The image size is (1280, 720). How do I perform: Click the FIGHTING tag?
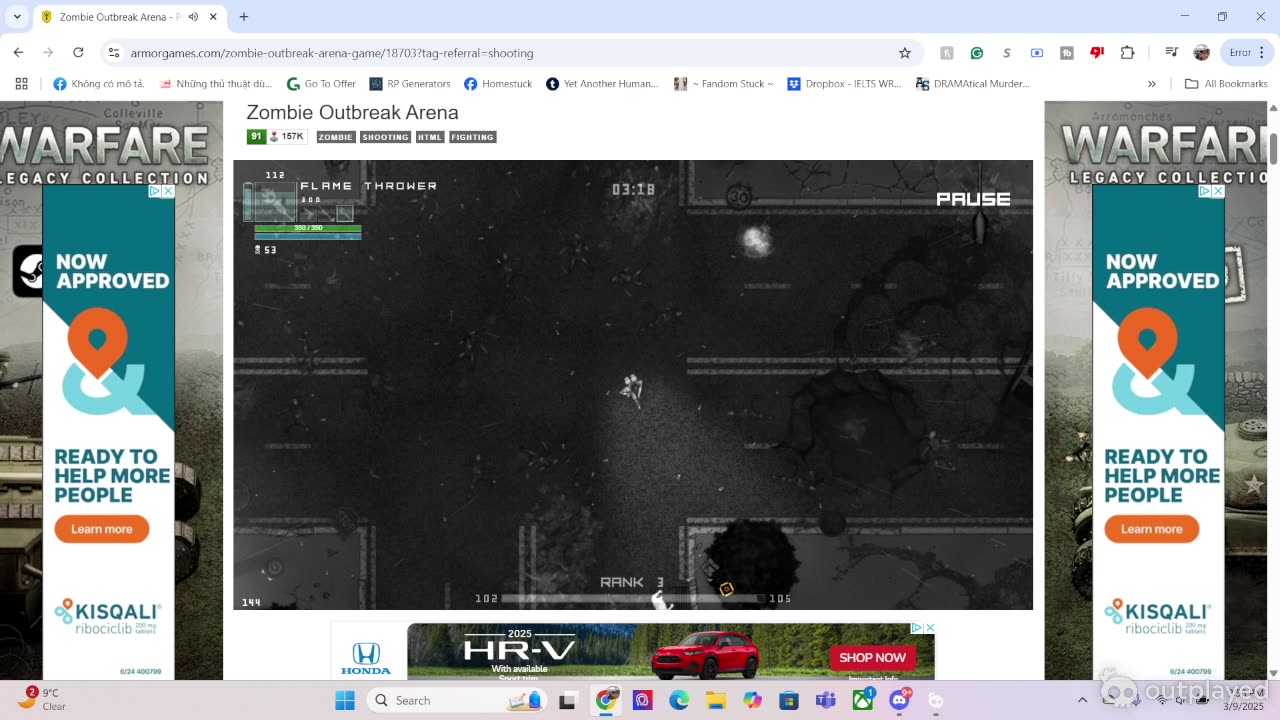[472, 137]
